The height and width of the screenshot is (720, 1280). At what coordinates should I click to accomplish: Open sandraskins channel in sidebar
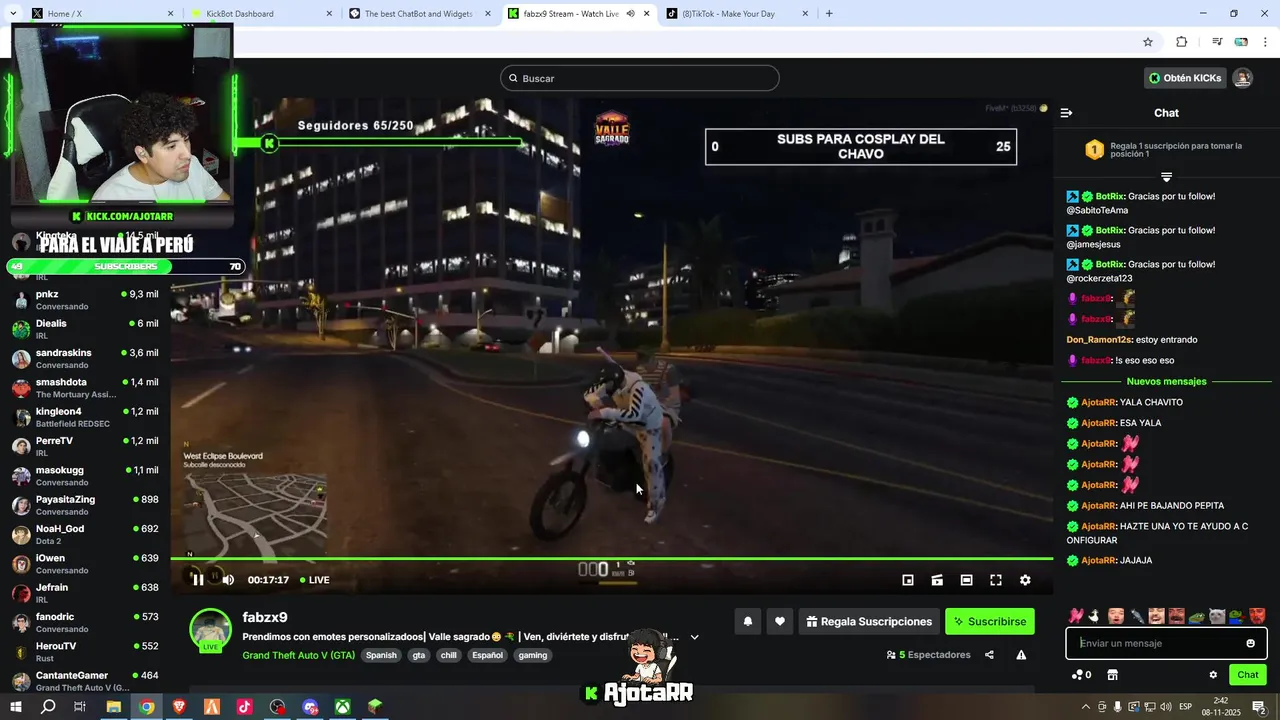[x=85, y=358]
